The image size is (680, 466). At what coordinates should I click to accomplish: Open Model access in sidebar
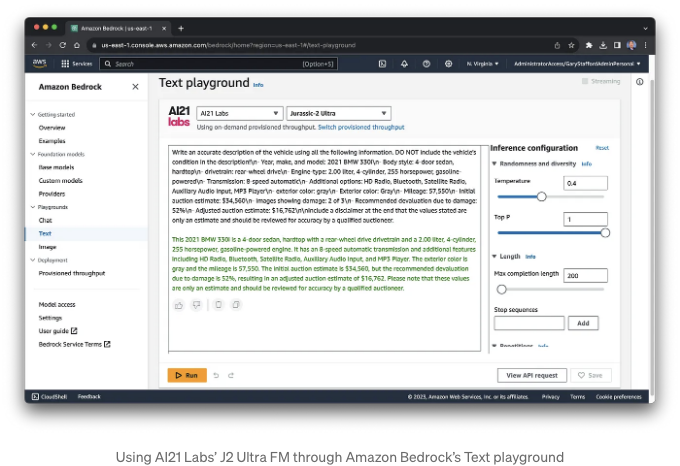coord(57,304)
